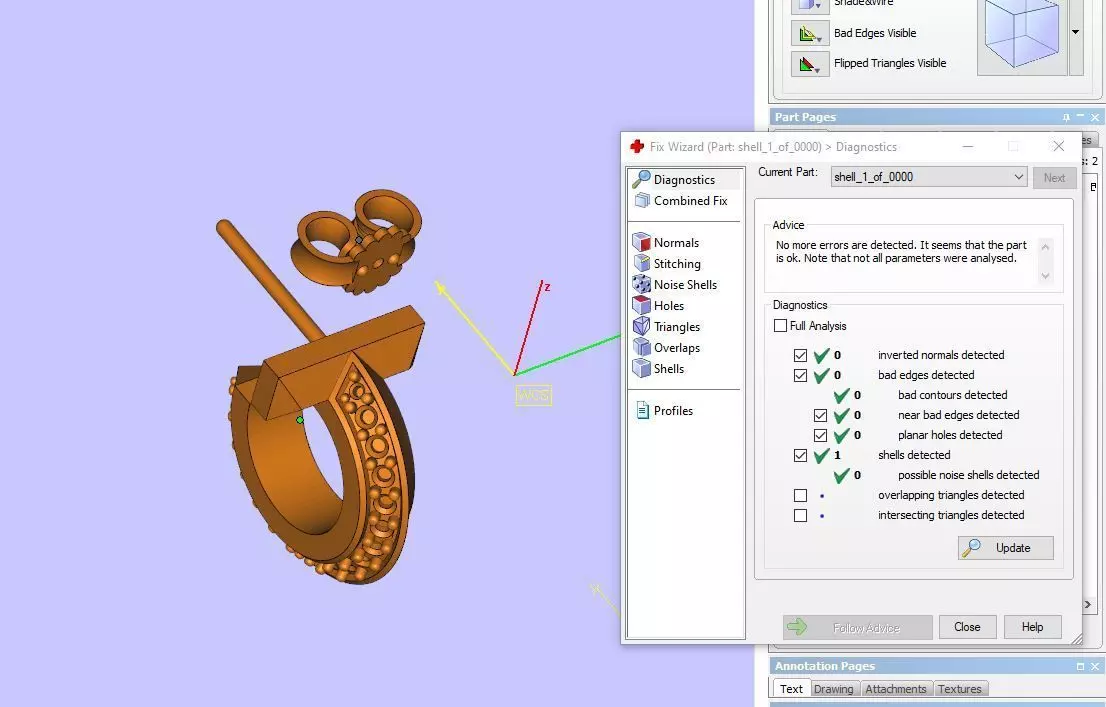Toggle Bad Edges Visible icon
The image size is (1106, 707).
[x=809, y=33]
